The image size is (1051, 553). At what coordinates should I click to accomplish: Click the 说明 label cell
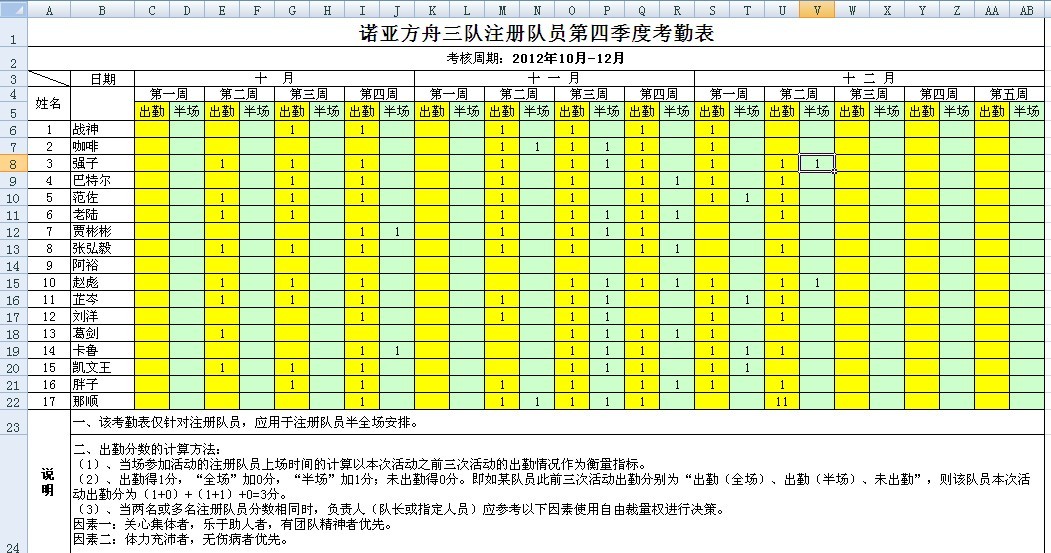[48, 482]
